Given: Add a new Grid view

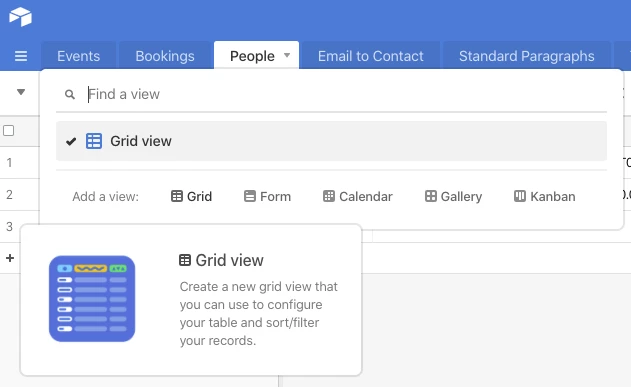Looking at the screenshot, I should tap(192, 196).
